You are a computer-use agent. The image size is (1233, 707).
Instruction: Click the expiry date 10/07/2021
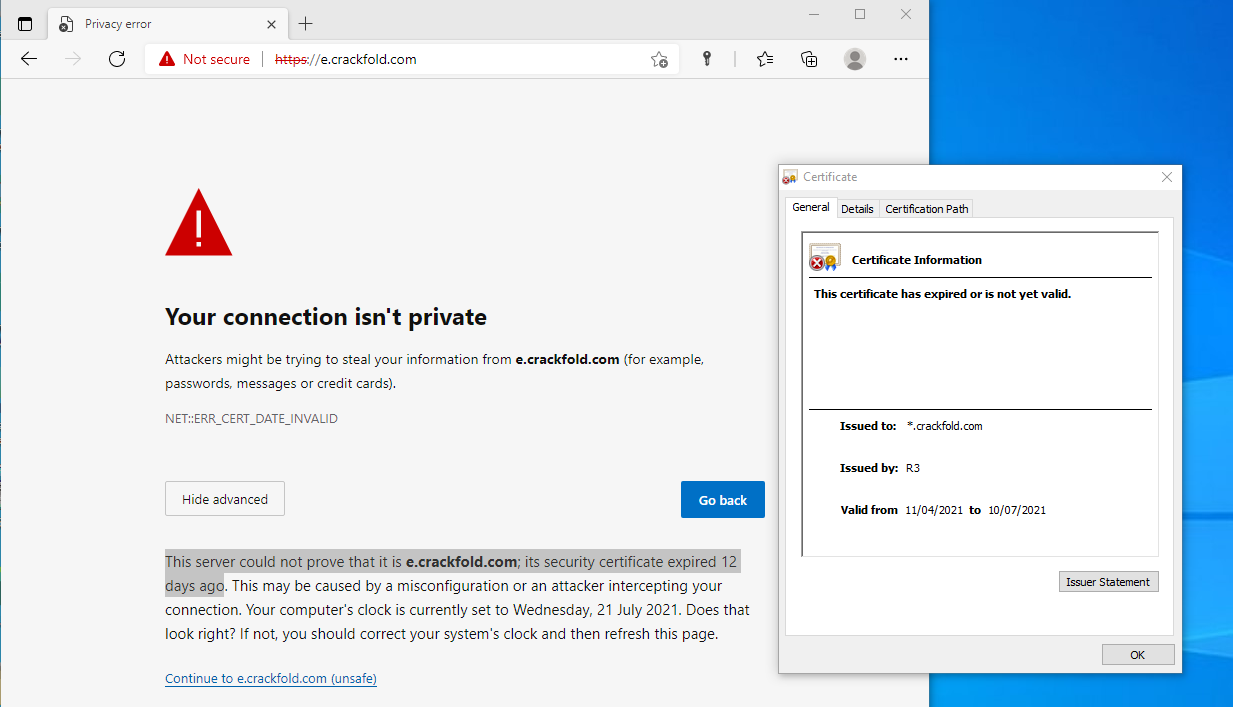(1017, 510)
